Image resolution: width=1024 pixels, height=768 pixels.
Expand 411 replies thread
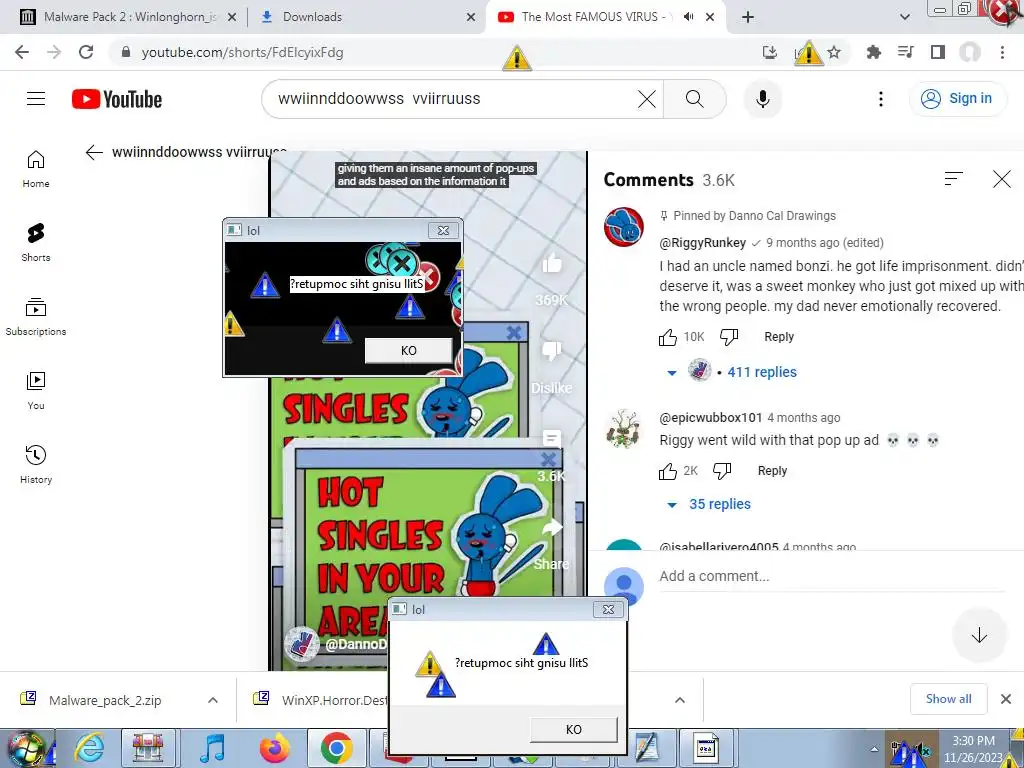coord(761,372)
